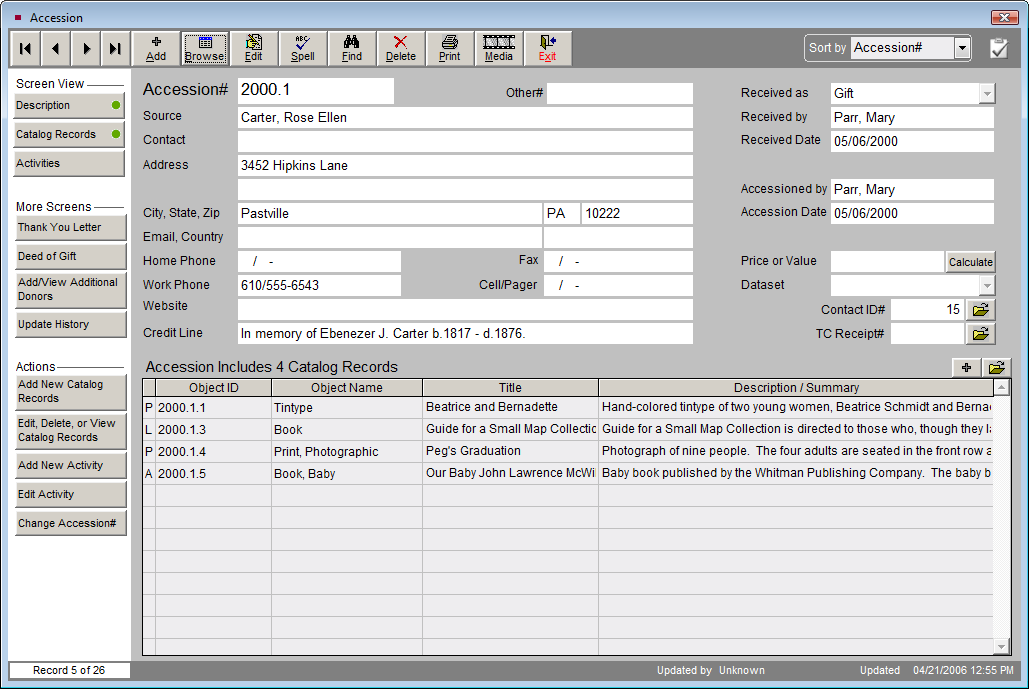Open the folder icon beside Contact ID#
Screen dimensions: 1029x689
(x=981, y=310)
